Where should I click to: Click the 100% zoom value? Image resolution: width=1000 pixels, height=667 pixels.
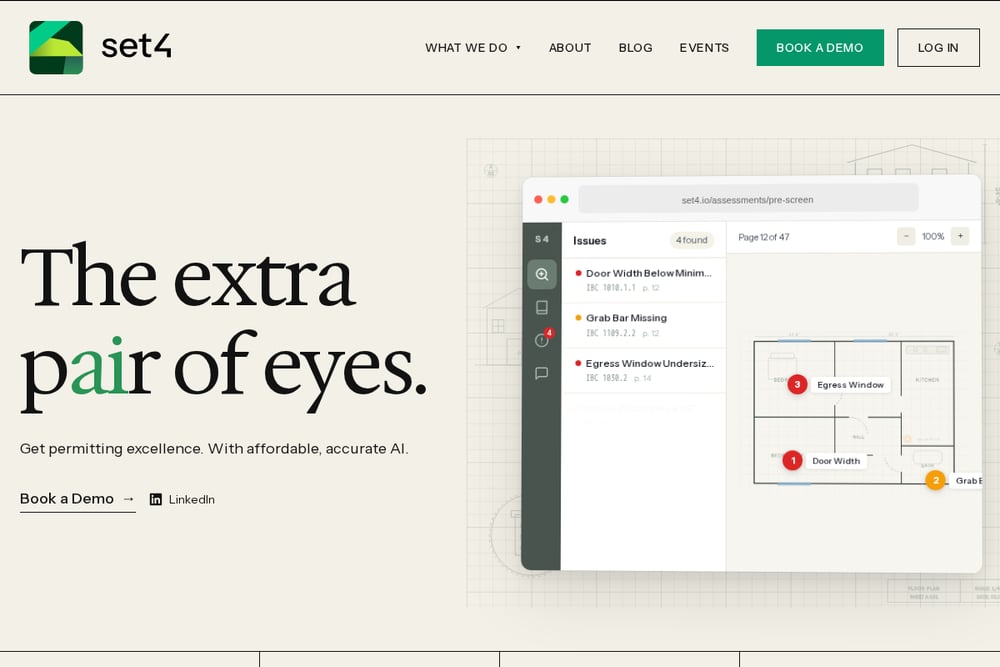click(933, 237)
